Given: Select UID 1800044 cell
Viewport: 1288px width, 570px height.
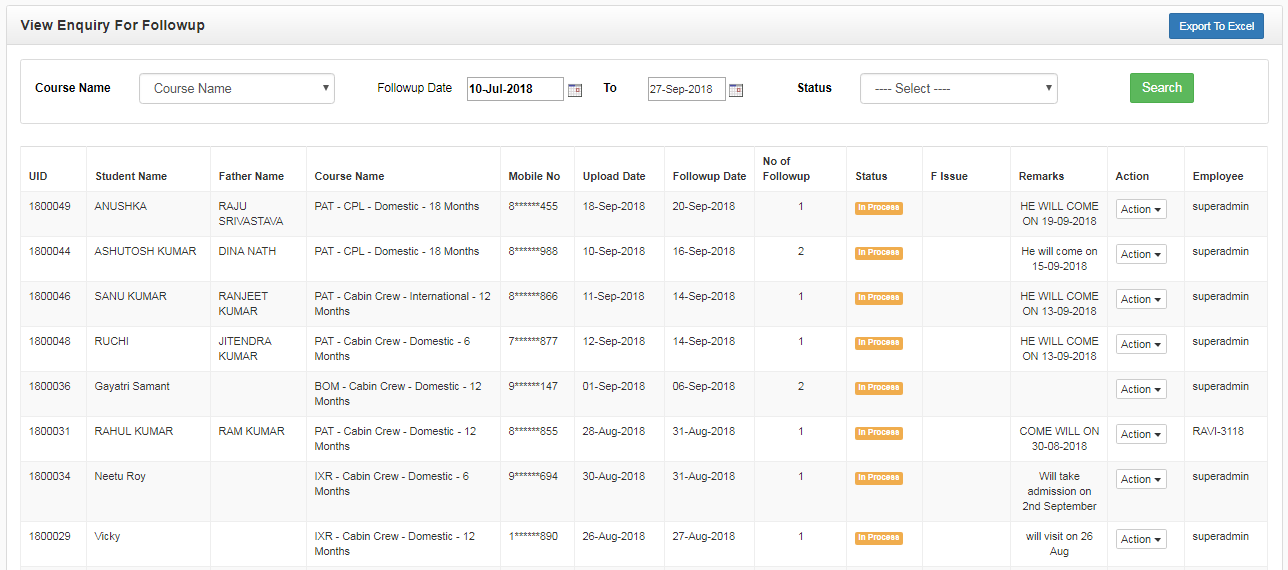Looking at the screenshot, I should coord(50,251).
